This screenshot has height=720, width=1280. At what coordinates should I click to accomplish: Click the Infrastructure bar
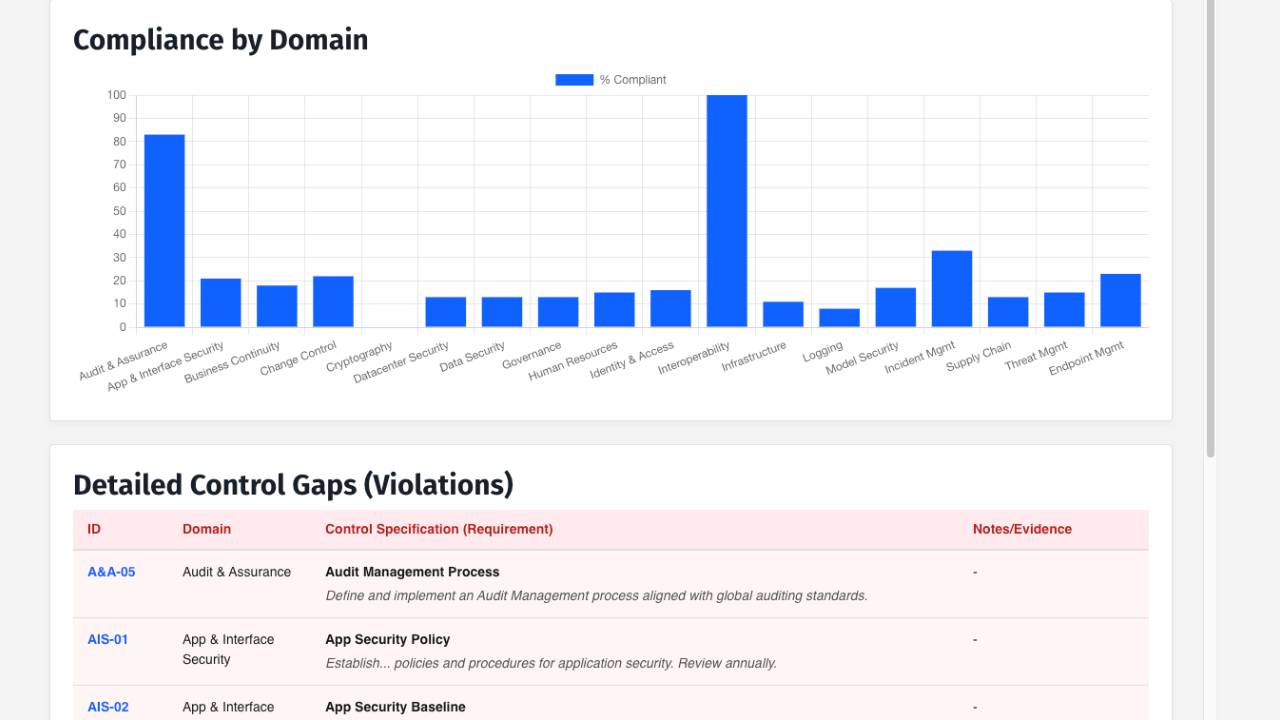[x=783, y=314]
